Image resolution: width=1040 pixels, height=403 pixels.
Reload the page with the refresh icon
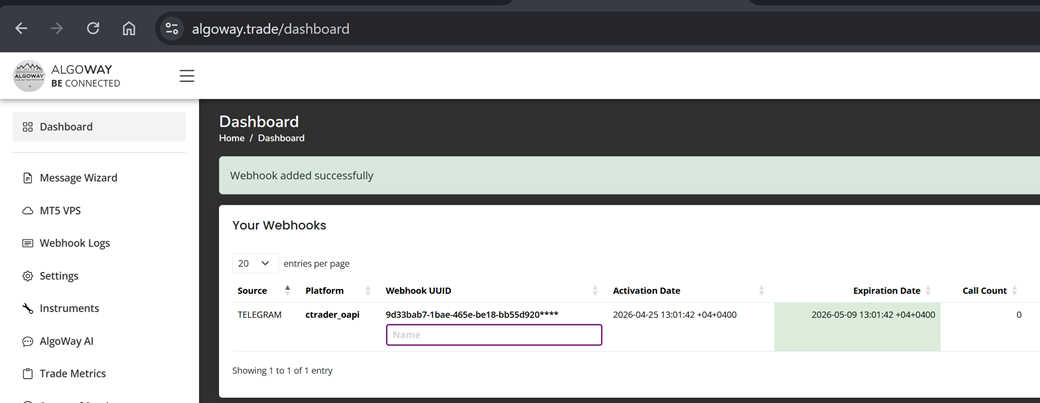93,29
